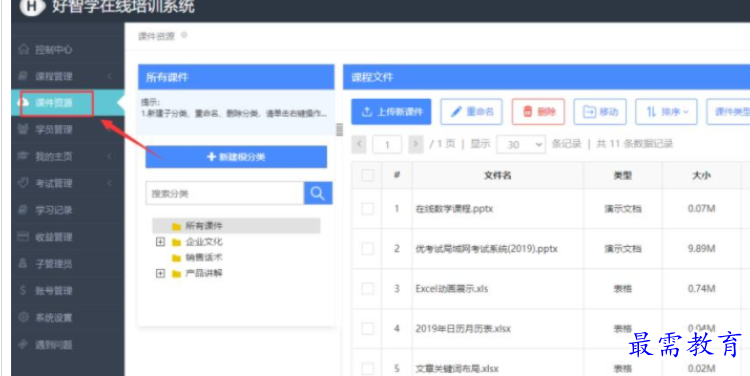Tick the select-all checkbox in table header
The image size is (750, 376).
368,176
